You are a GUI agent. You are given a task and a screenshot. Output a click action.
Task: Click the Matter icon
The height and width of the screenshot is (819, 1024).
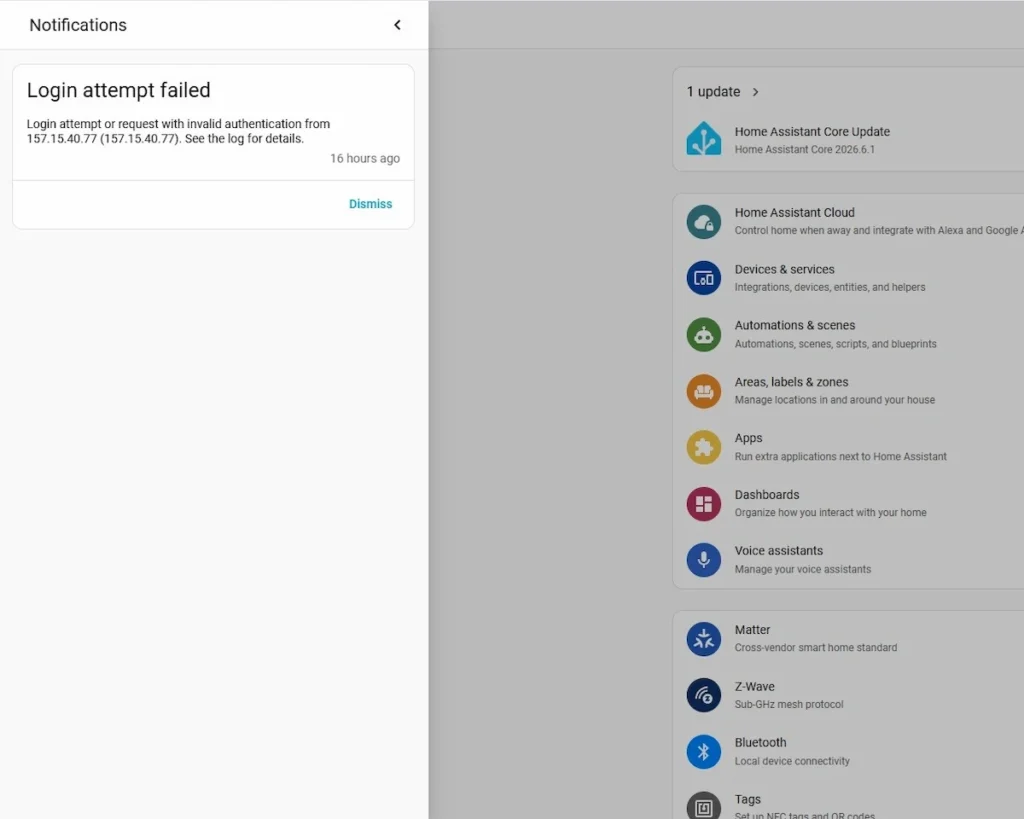[703, 639]
